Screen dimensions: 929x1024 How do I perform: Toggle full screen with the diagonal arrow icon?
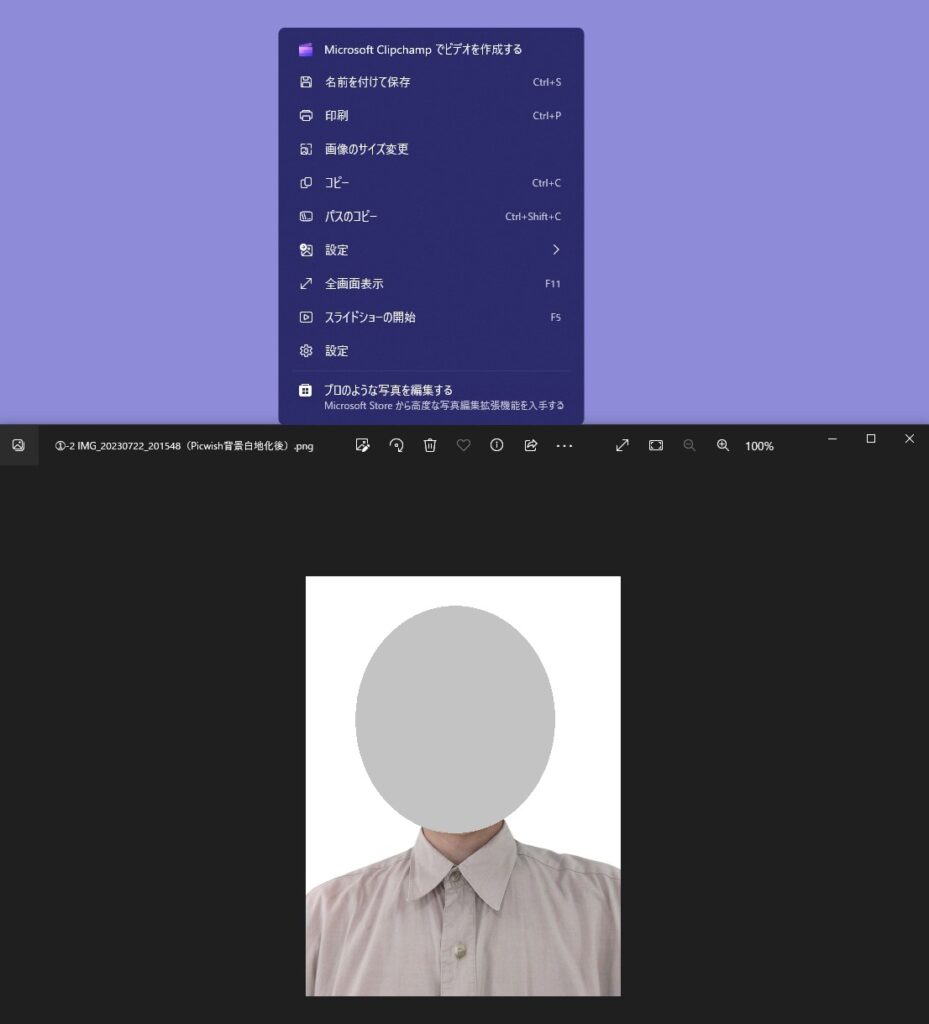click(622, 445)
